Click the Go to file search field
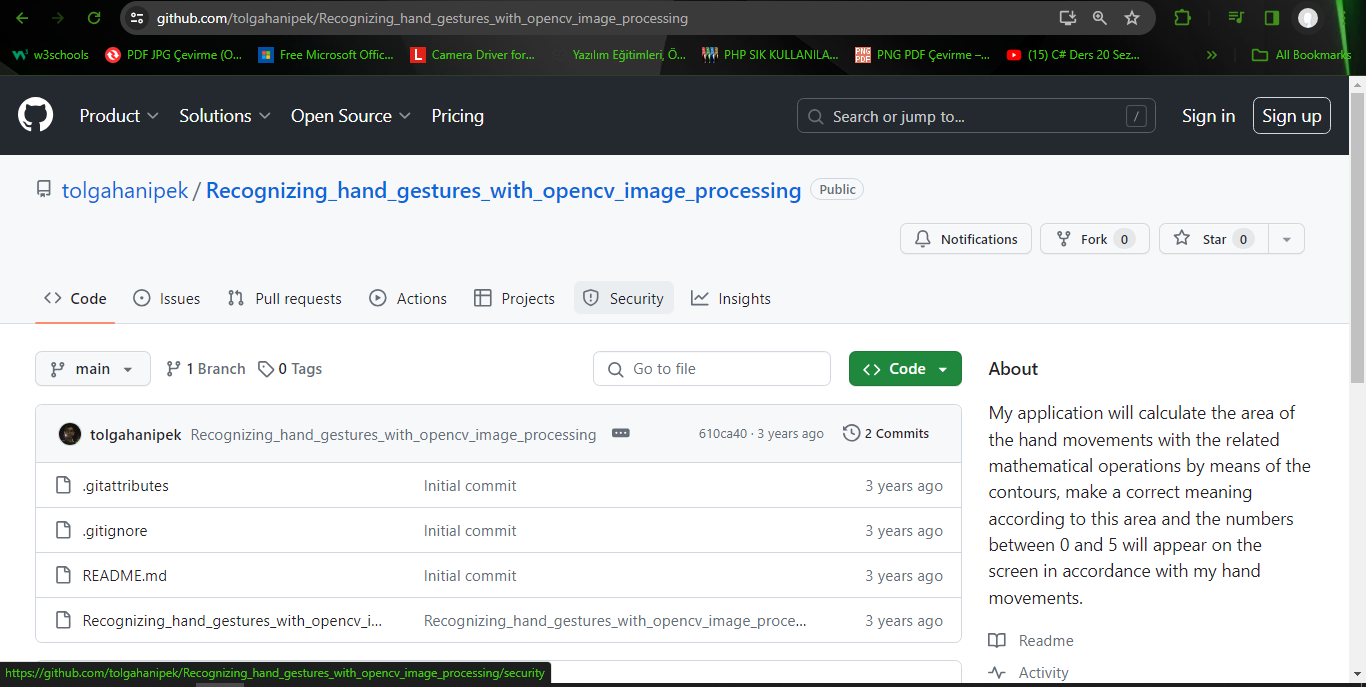This screenshot has width=1366, height=687. [712, 369]
